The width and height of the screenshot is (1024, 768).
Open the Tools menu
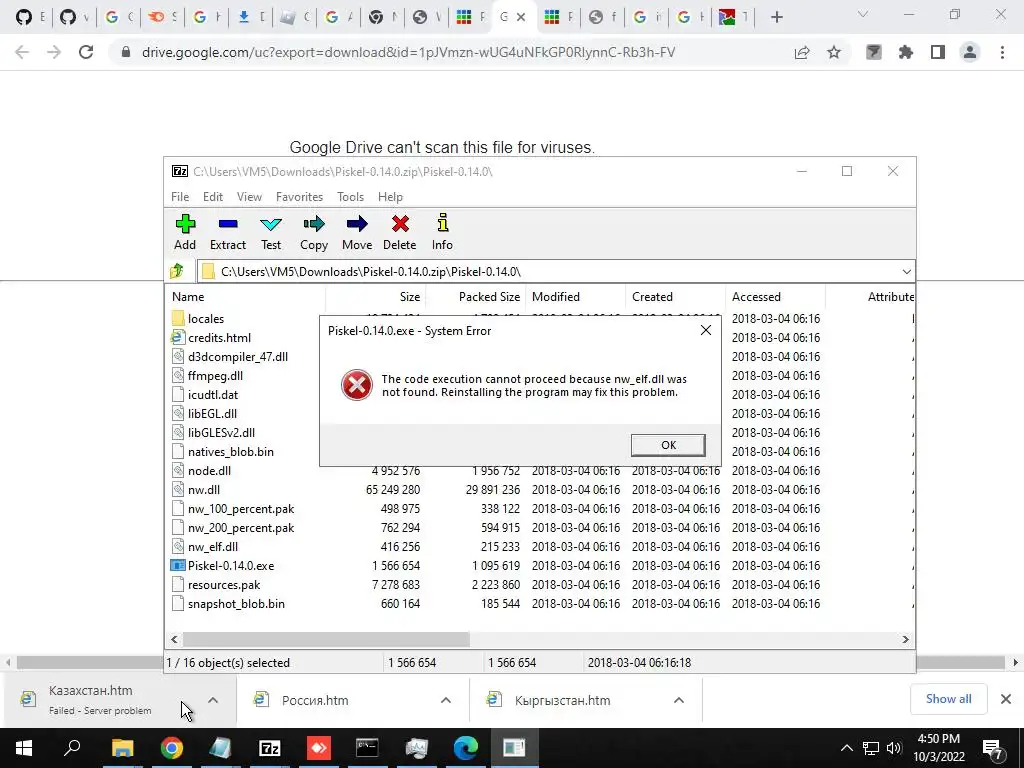tap(350, 197)
